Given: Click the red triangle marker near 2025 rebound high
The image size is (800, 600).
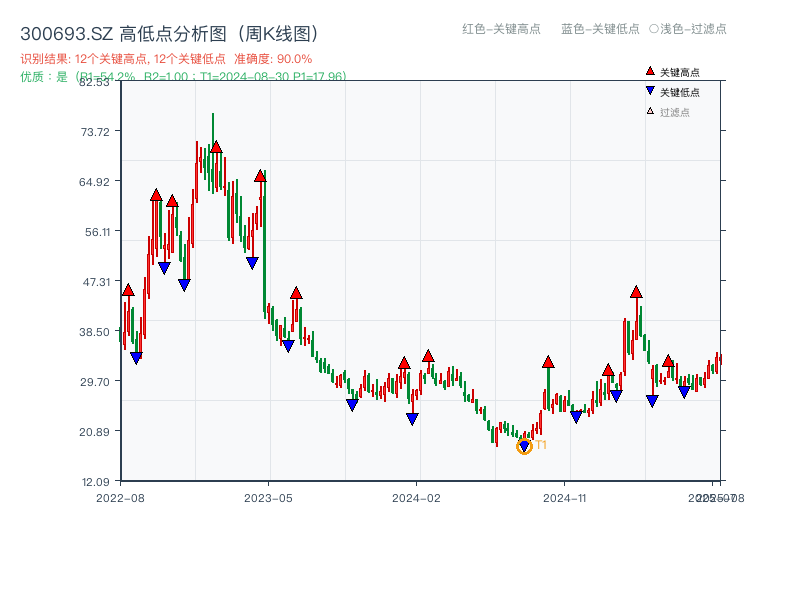Looking at the screenshot, I should coord(635,293).
